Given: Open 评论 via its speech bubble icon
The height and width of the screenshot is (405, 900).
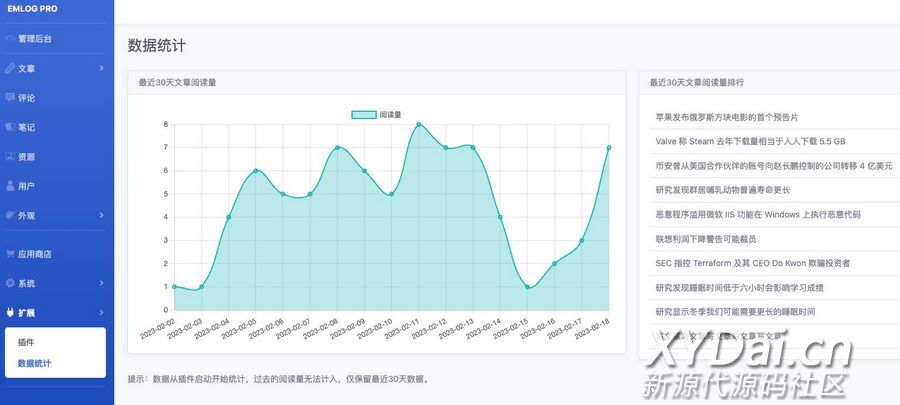Looking at the screenshot, I should pyautogui.click(x=10, y=98).
